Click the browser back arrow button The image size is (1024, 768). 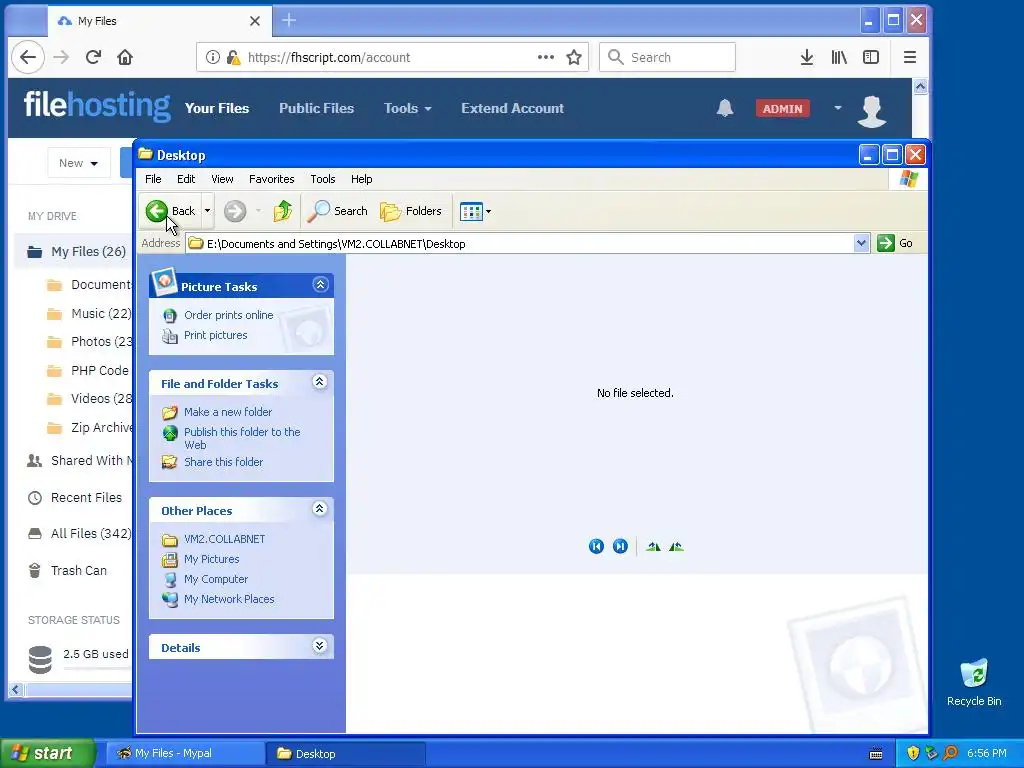(x=28, y=57)
